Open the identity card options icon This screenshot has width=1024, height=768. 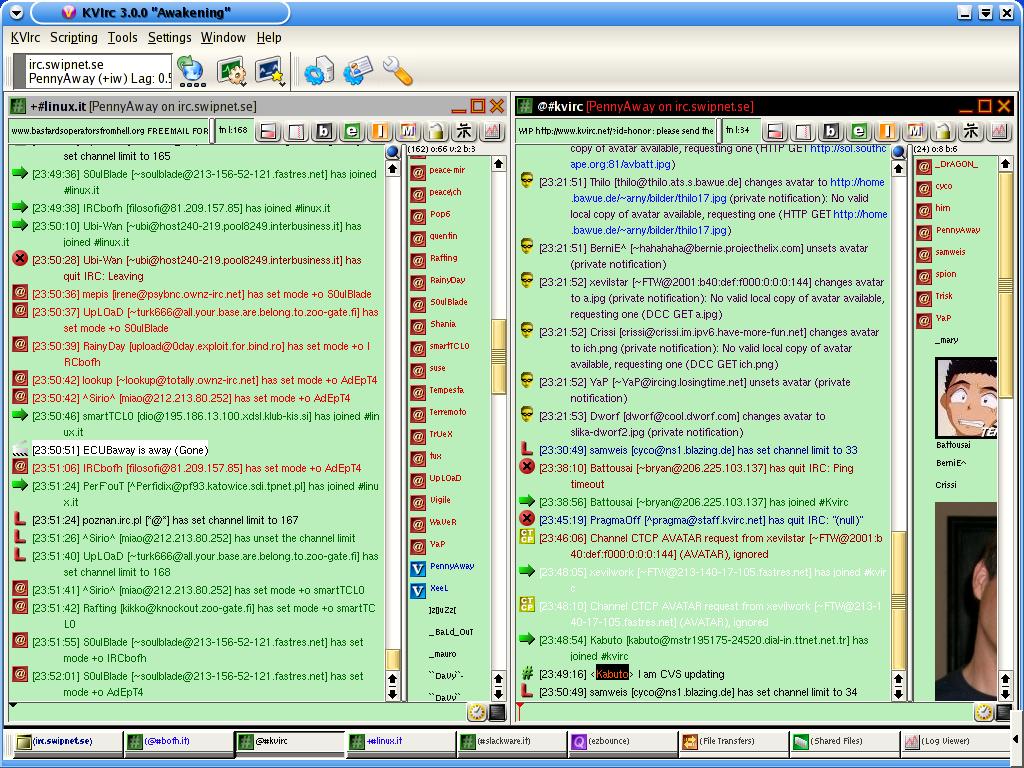[x=358, y=71]
